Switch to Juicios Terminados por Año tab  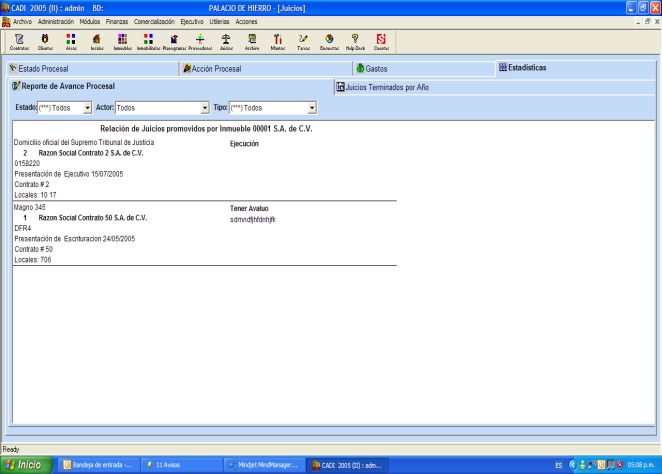tap(386, 87)
